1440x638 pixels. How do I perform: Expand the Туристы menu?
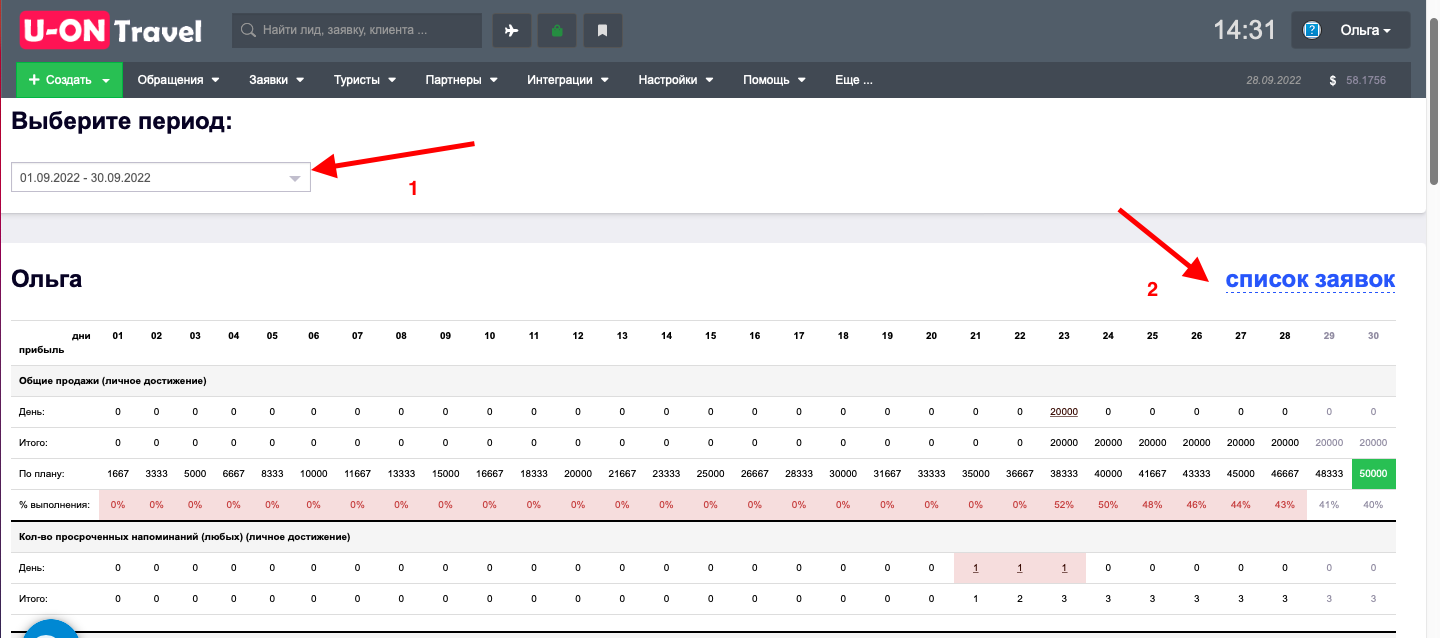[x=365, y=80]
